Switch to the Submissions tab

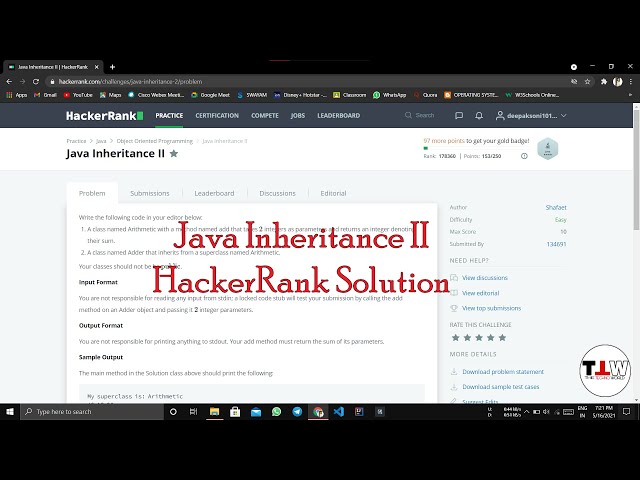pos(150,193)
